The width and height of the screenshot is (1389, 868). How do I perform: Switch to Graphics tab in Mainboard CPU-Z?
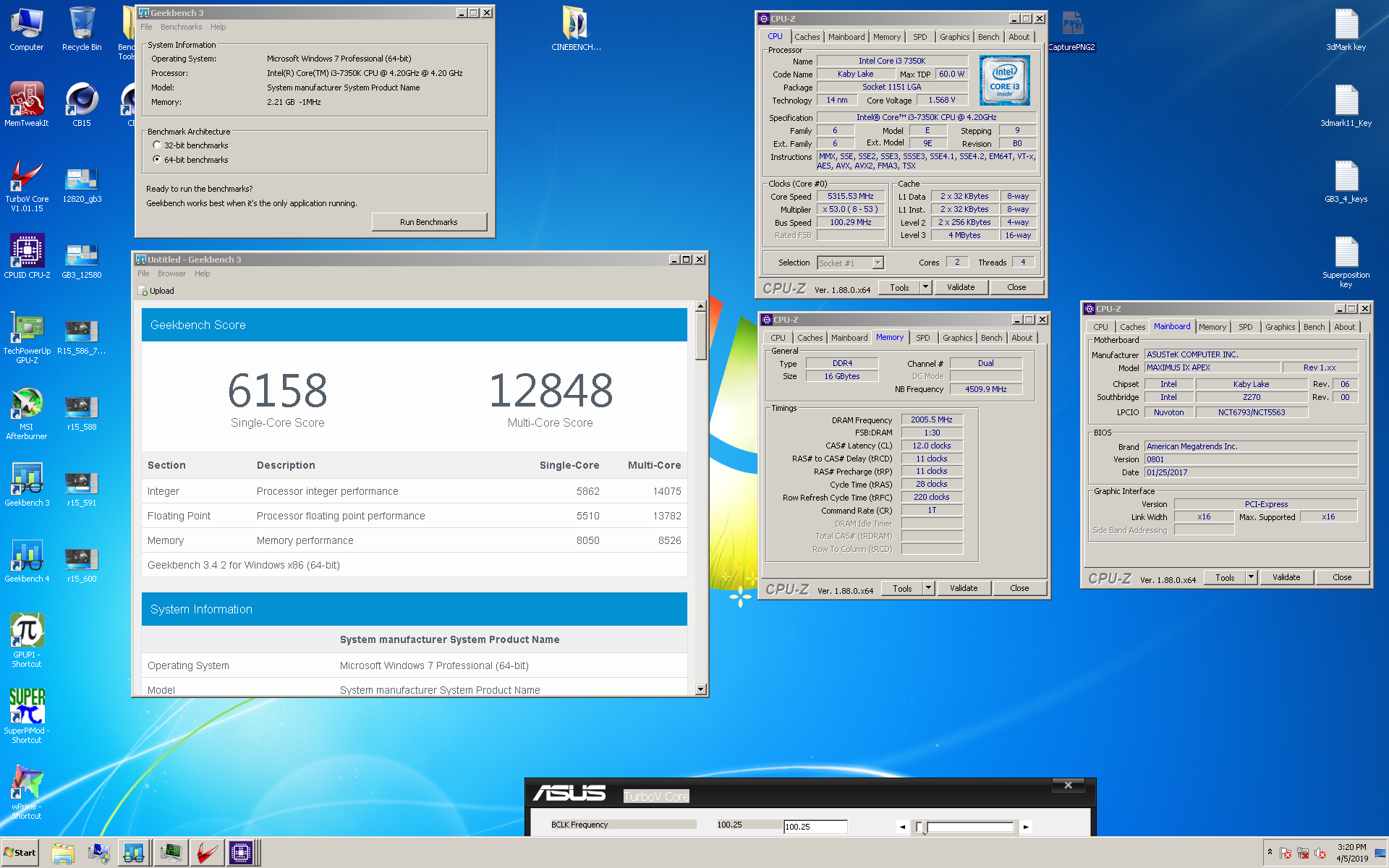(1280, 327)
